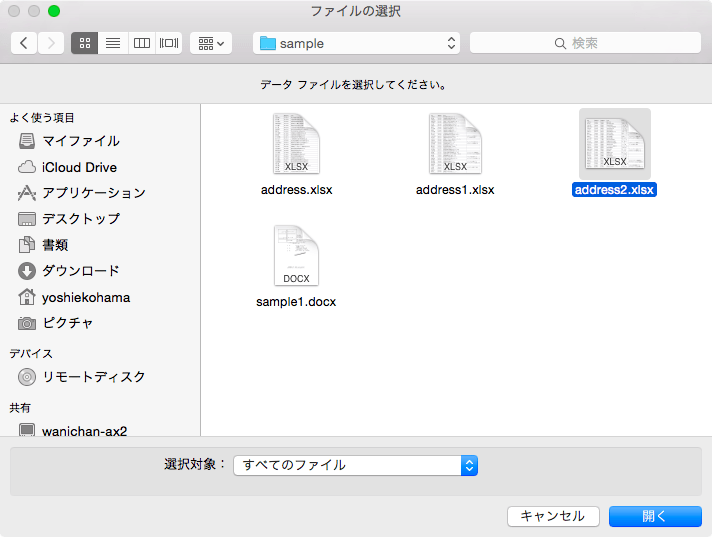
Task: Click the green zoom window button
Action: [x=54, y=11]
